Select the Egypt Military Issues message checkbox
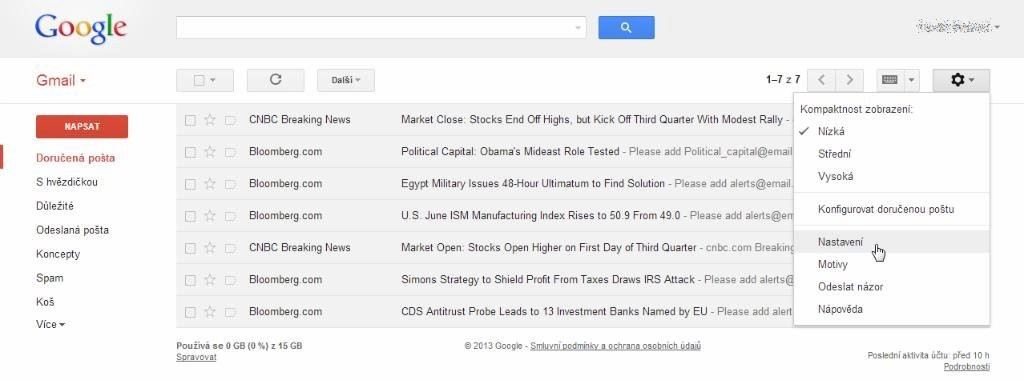1024x380 pixels. pyautogui.click(x=190, y=184)
